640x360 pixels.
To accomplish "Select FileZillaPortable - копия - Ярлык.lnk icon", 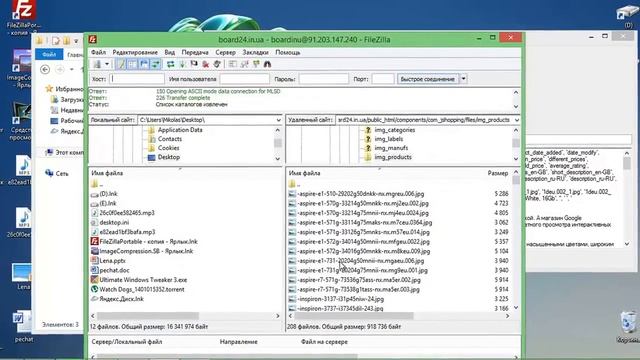I will click(x=95, y=241).
